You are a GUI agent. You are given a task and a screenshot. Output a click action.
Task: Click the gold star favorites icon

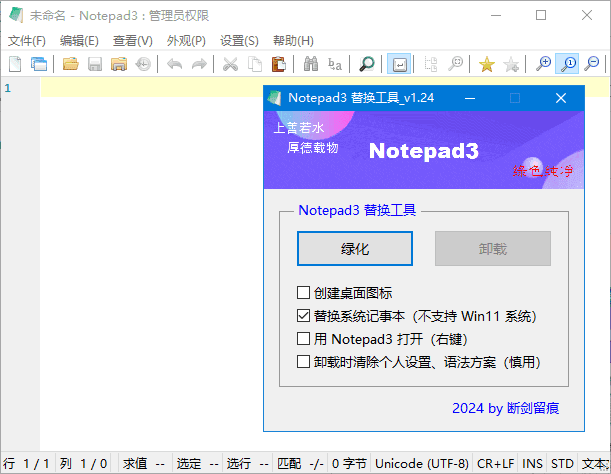pyautogui.click(x=487, y=64)
